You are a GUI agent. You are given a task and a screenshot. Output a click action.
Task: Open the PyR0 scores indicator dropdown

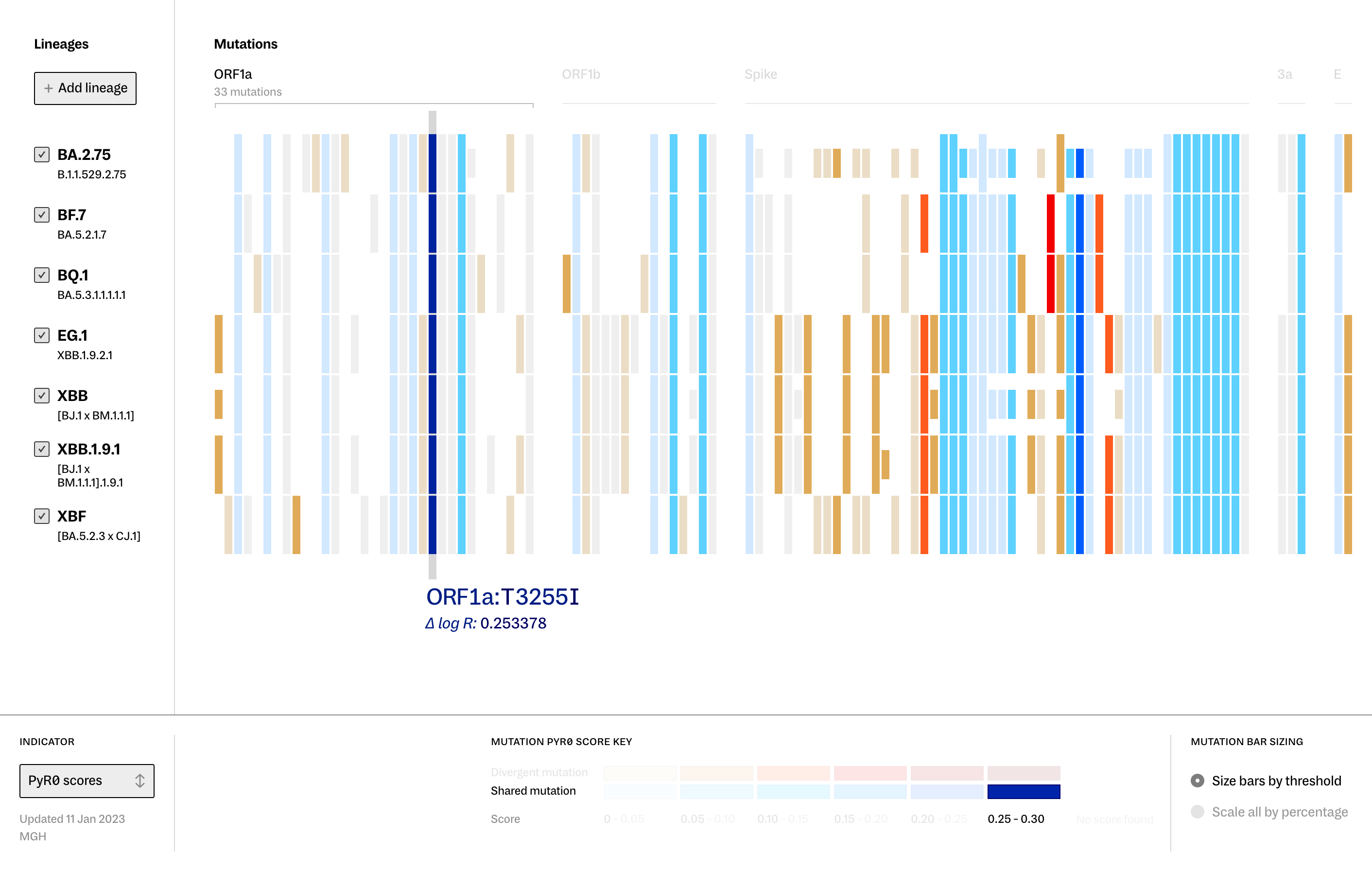click(87, 781)
